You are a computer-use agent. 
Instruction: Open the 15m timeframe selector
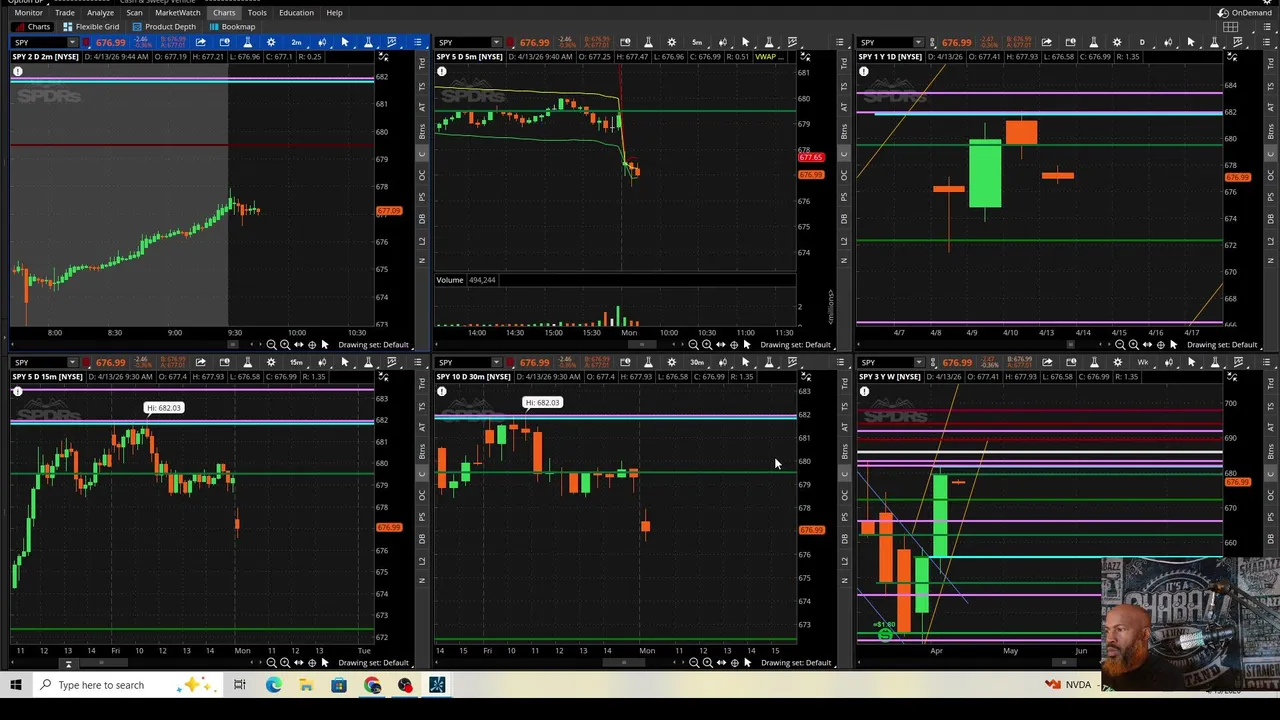pos(296,361)
